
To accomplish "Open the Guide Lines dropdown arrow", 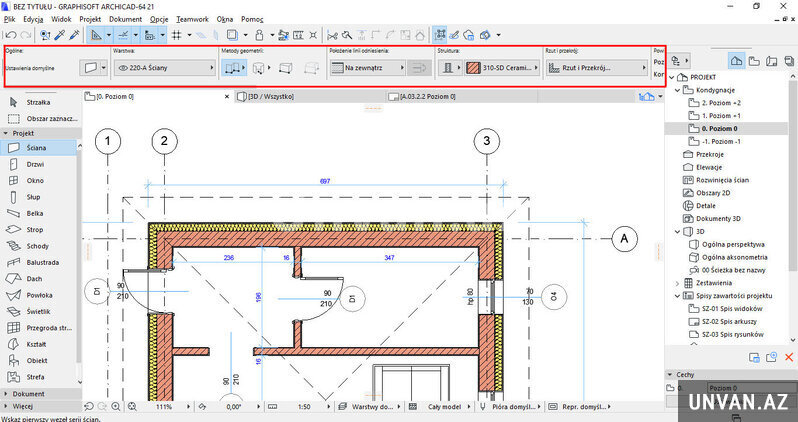I will coord(108,35).
